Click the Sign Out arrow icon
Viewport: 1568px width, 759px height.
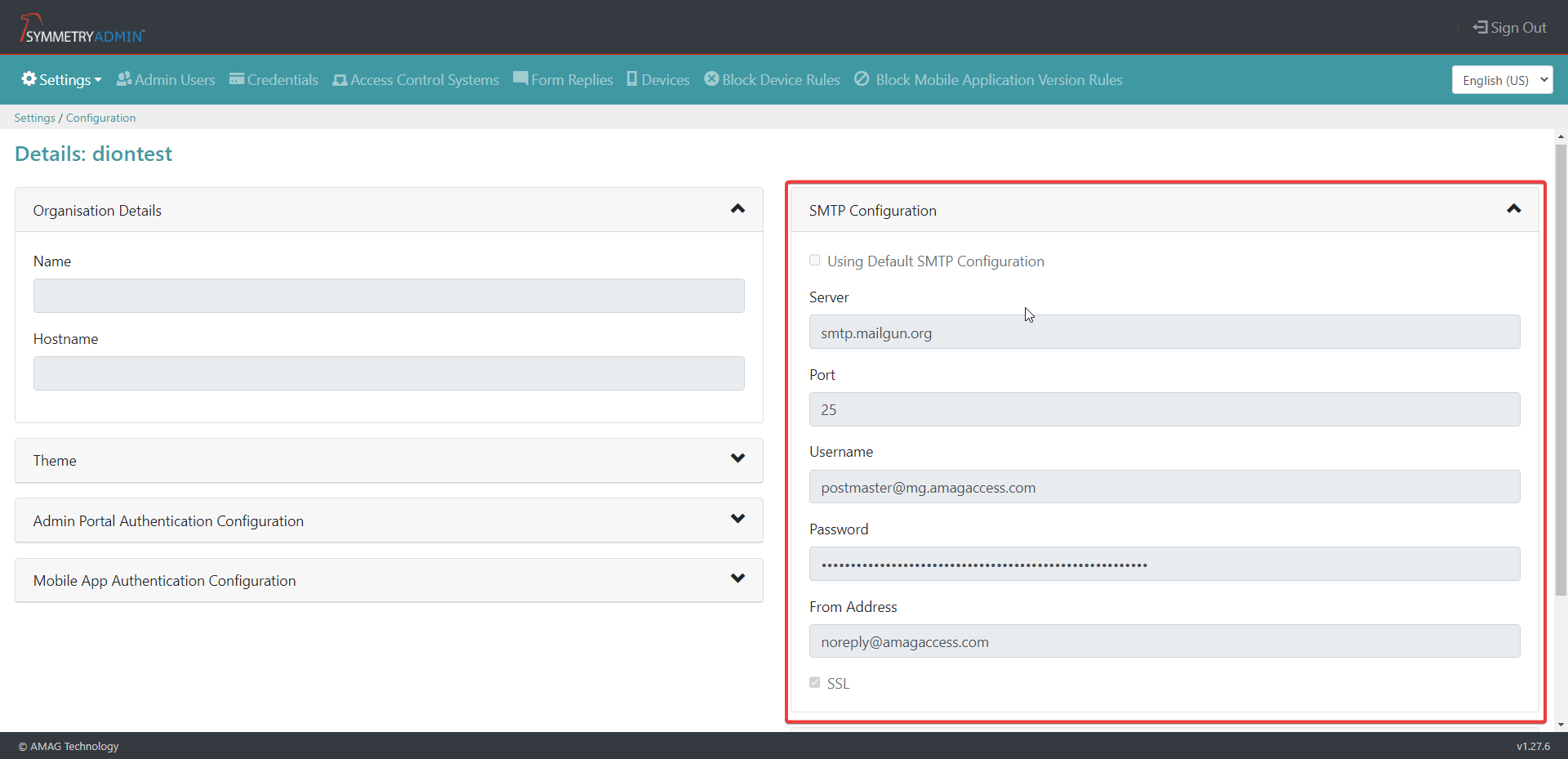1480,27
